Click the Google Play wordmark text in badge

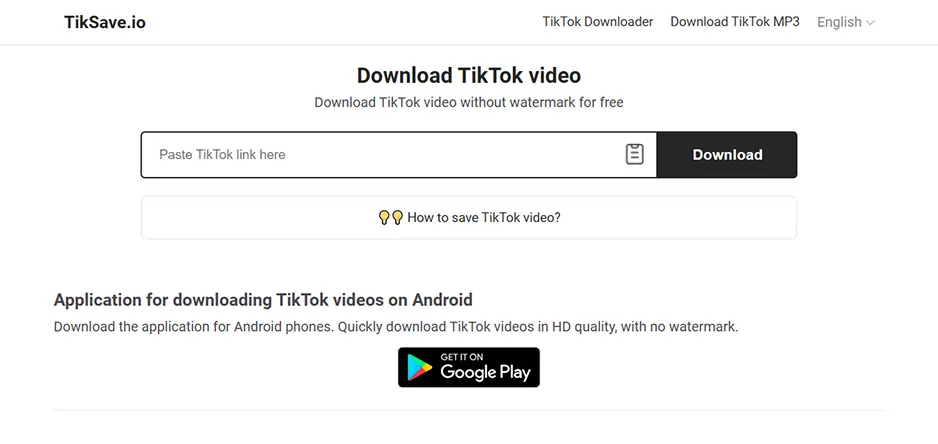tap(485, 373)
